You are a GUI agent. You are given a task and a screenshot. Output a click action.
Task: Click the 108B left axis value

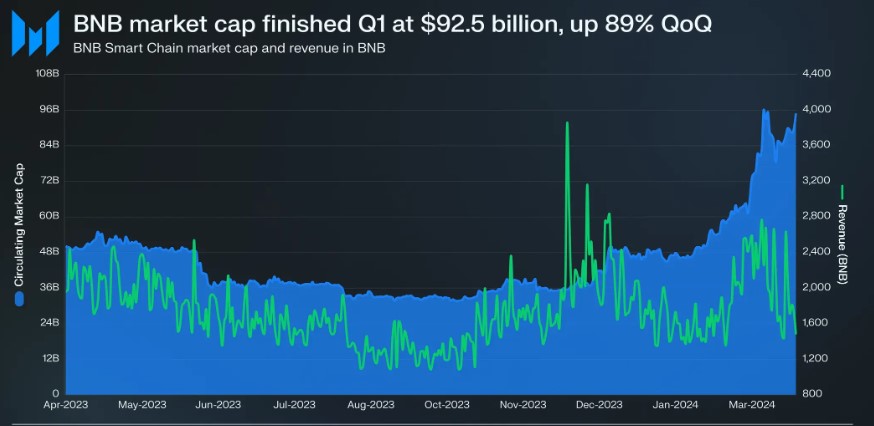click(49, 74)
